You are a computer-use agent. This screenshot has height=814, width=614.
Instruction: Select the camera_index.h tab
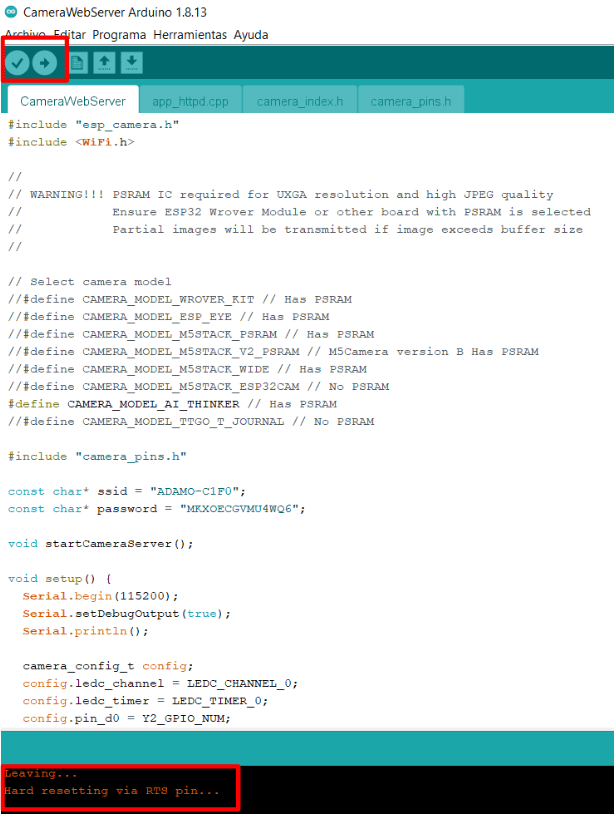pos(299,101)
